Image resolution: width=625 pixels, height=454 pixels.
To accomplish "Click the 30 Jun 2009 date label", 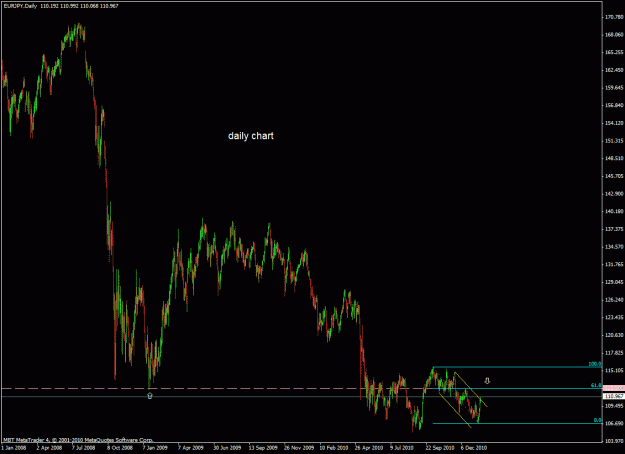I will point(227,448).
